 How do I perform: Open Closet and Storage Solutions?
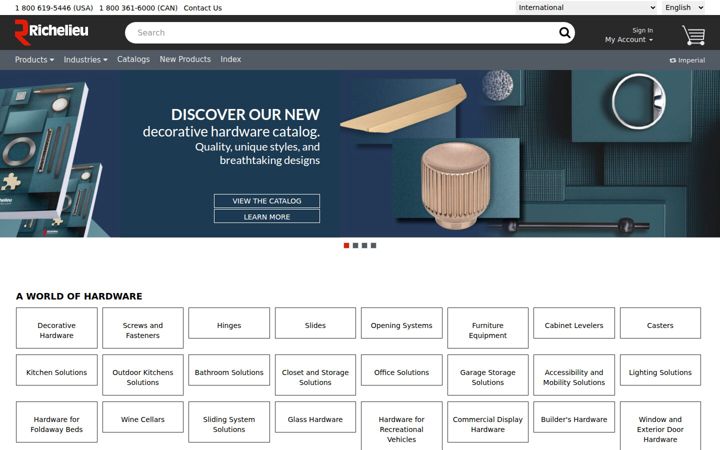(x=315, y=375)
